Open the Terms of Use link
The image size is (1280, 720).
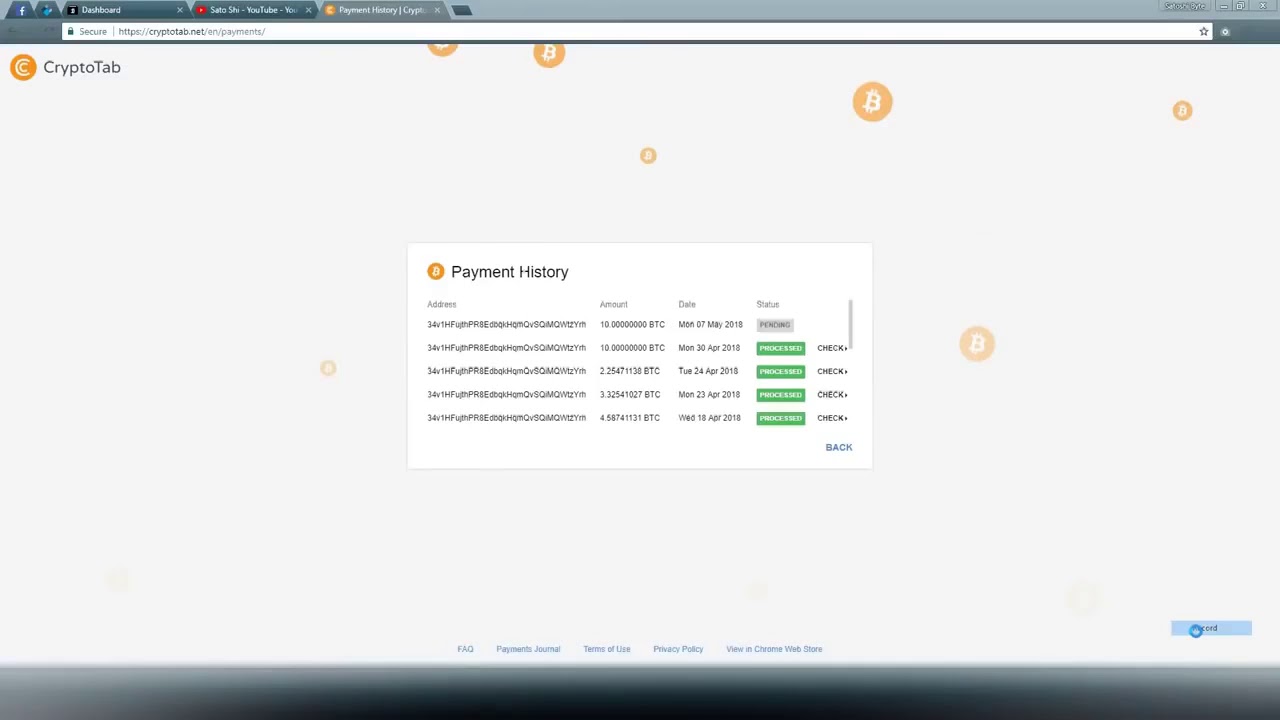(607, 649)
